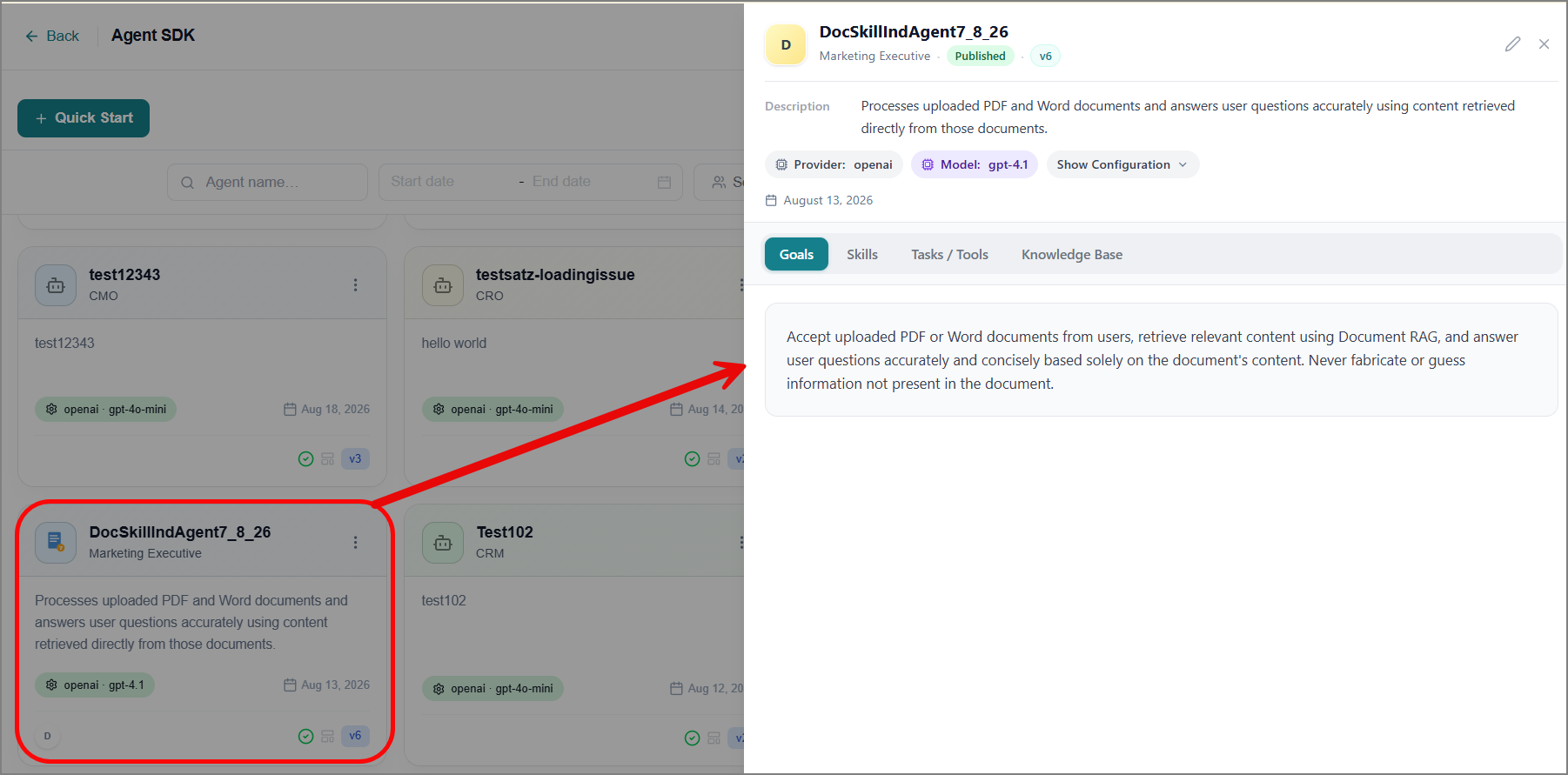Open the three-dot menu on DocSkillIndAgent7_8_26 card
Viewport: 1568px width, 775px height.
(355, 542)
